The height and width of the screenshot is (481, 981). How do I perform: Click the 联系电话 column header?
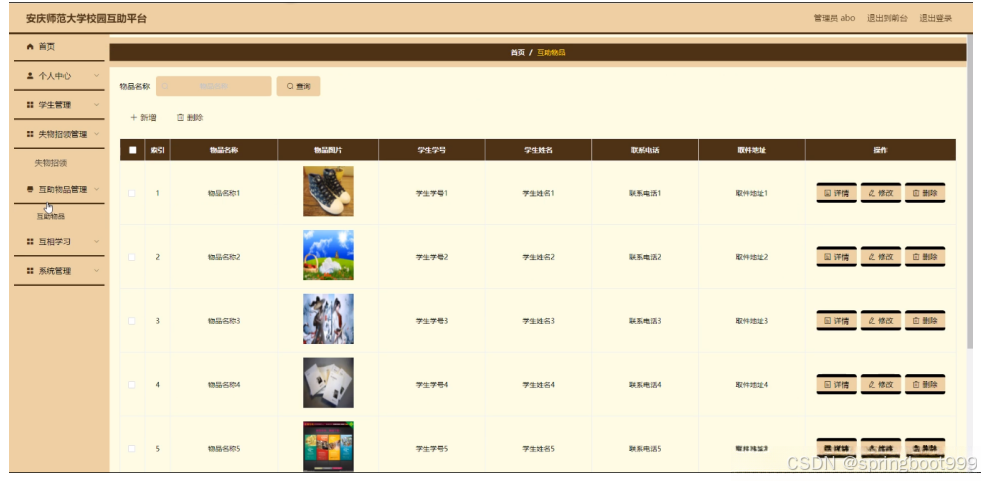645,150
